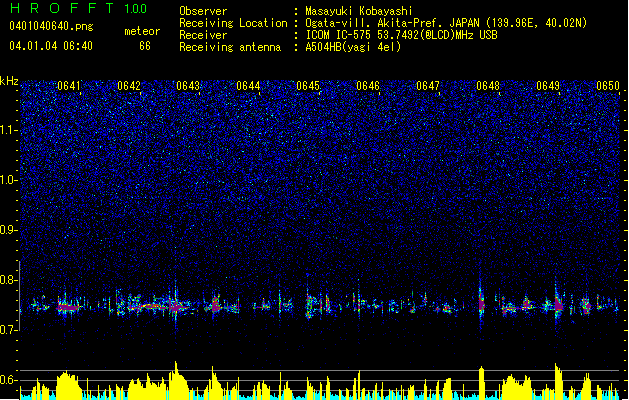Click the 0650 time marker
The height and width of the screenshot is (400, 629).
608,86
